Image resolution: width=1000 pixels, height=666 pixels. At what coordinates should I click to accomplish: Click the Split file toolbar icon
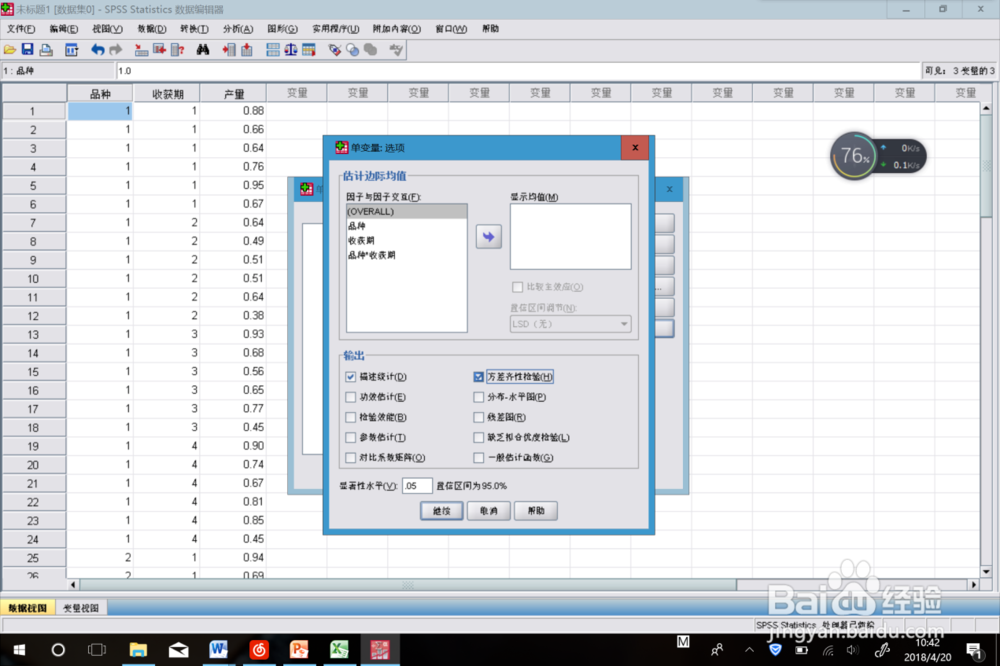273,50
